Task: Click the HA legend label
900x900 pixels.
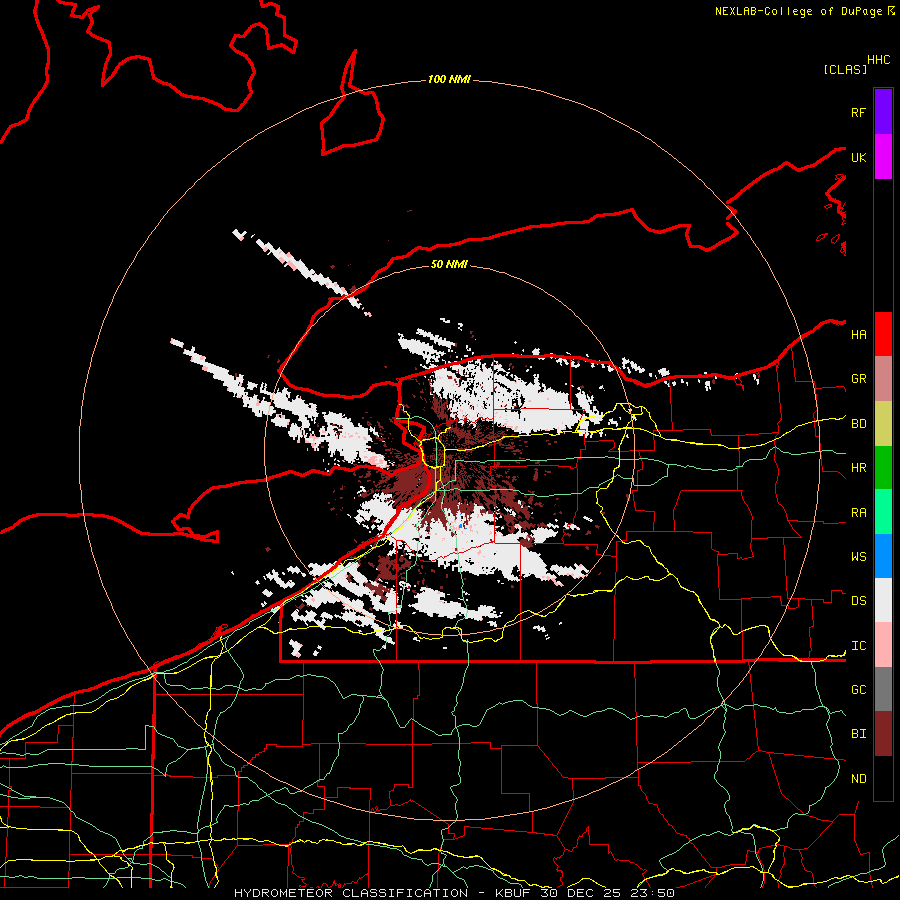Action: pyautogui.click(x=858, y=334)
